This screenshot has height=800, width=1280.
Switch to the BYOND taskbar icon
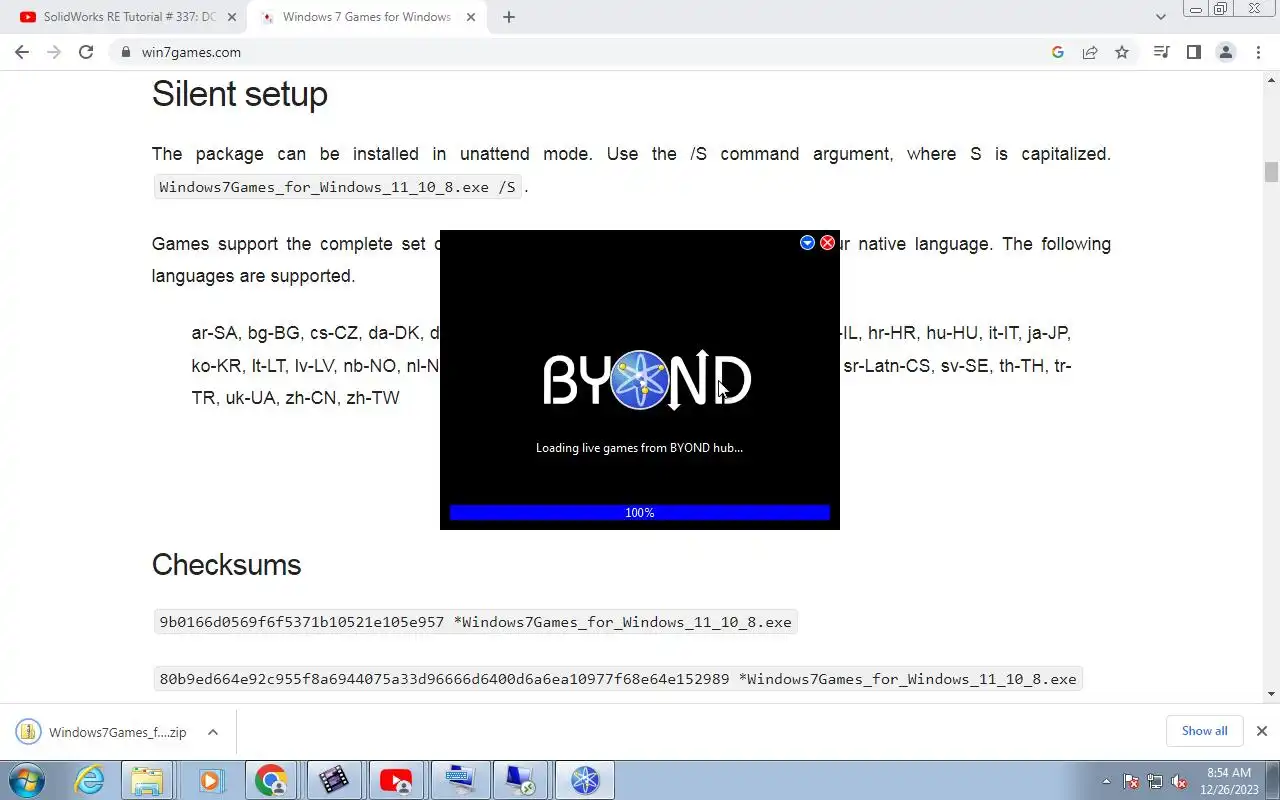[584, 780]
